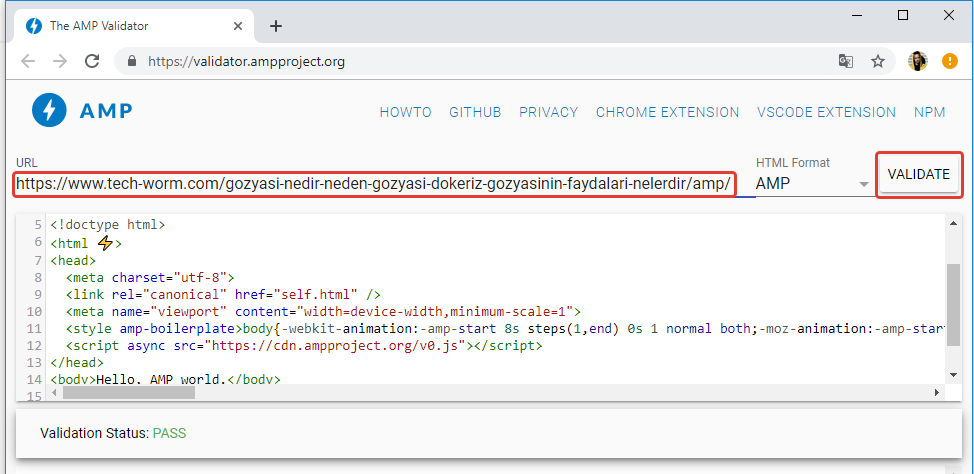Image resolution: width=974 pixels, height=474 pixels.
Task: Bookmark this page with the star icon
Action: tap(877, 61)
